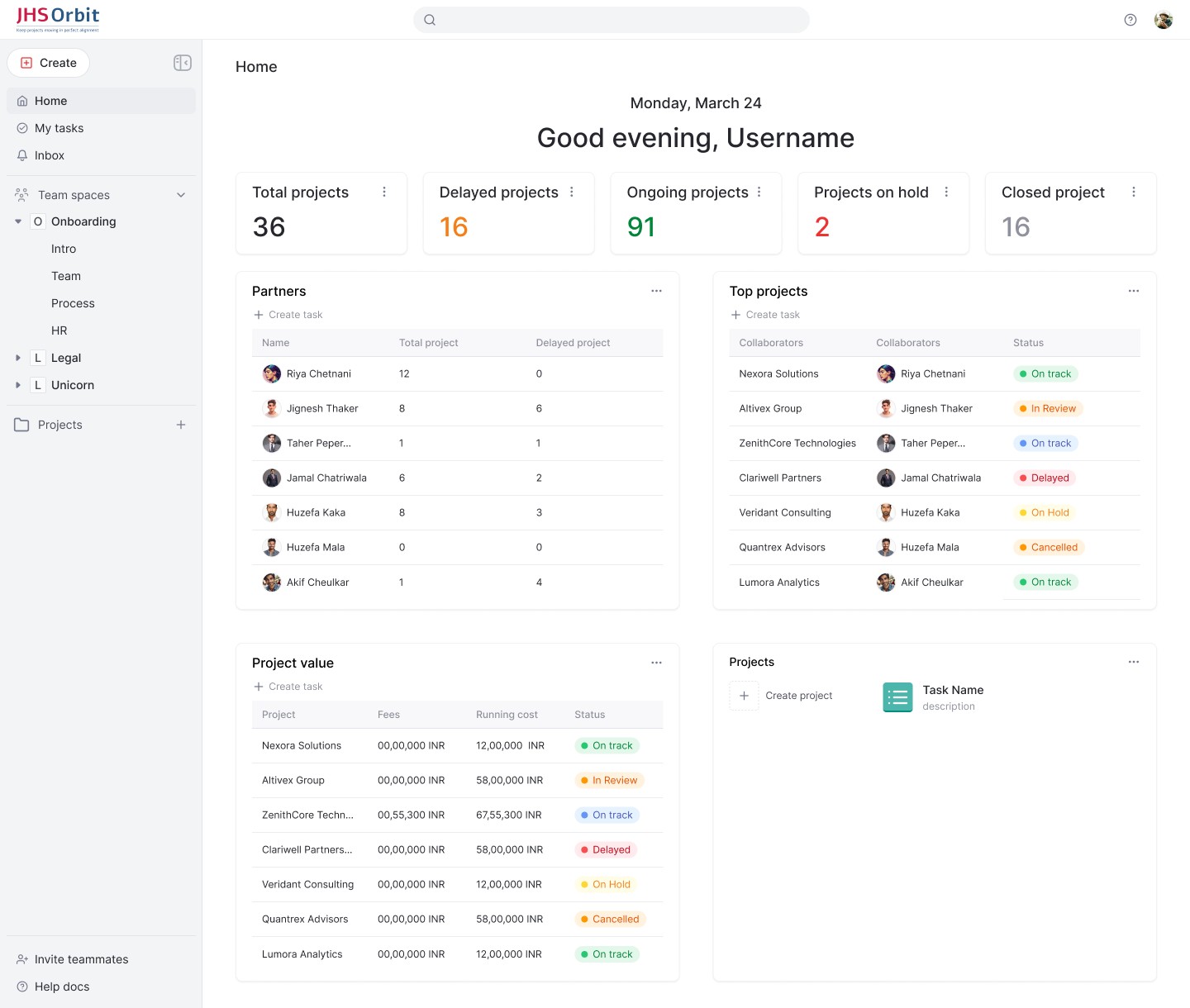1190x1008 pixels.
Task: Click Taher Peper... name in Partners
Action: [319, 444]
